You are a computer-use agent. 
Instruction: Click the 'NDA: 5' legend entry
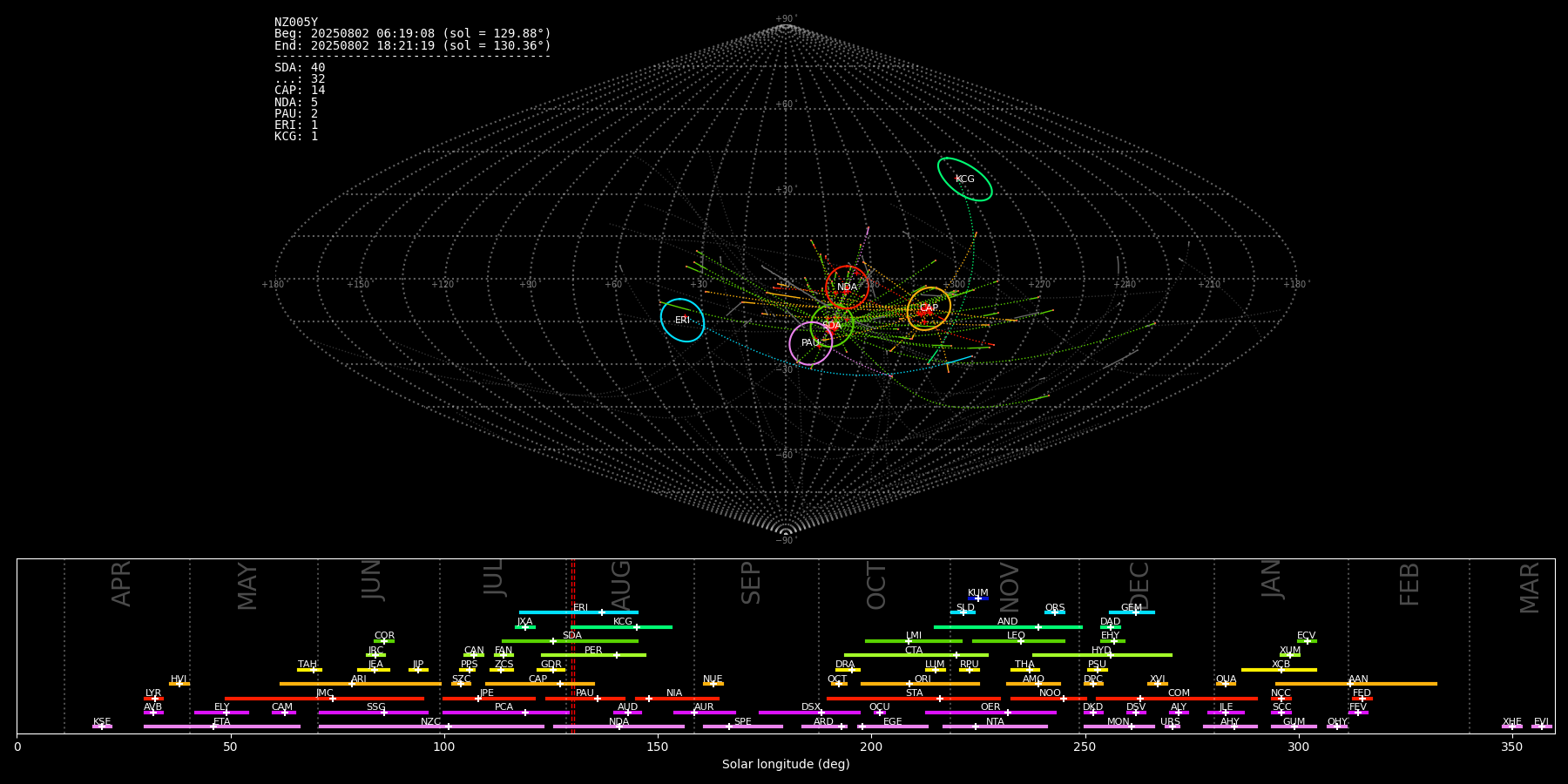[296, 102]
